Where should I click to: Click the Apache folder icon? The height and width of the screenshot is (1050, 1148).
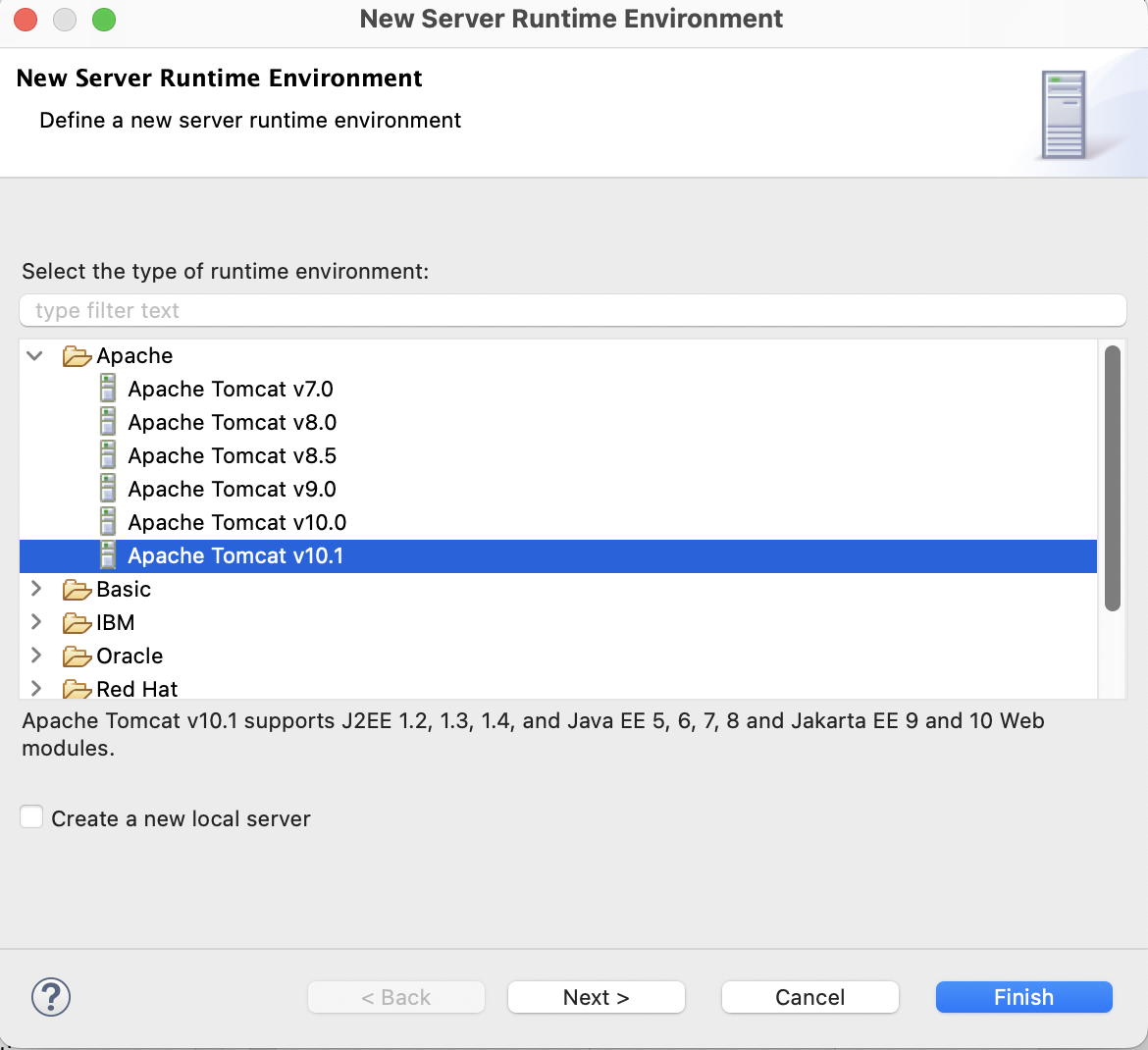coord(77,356)
